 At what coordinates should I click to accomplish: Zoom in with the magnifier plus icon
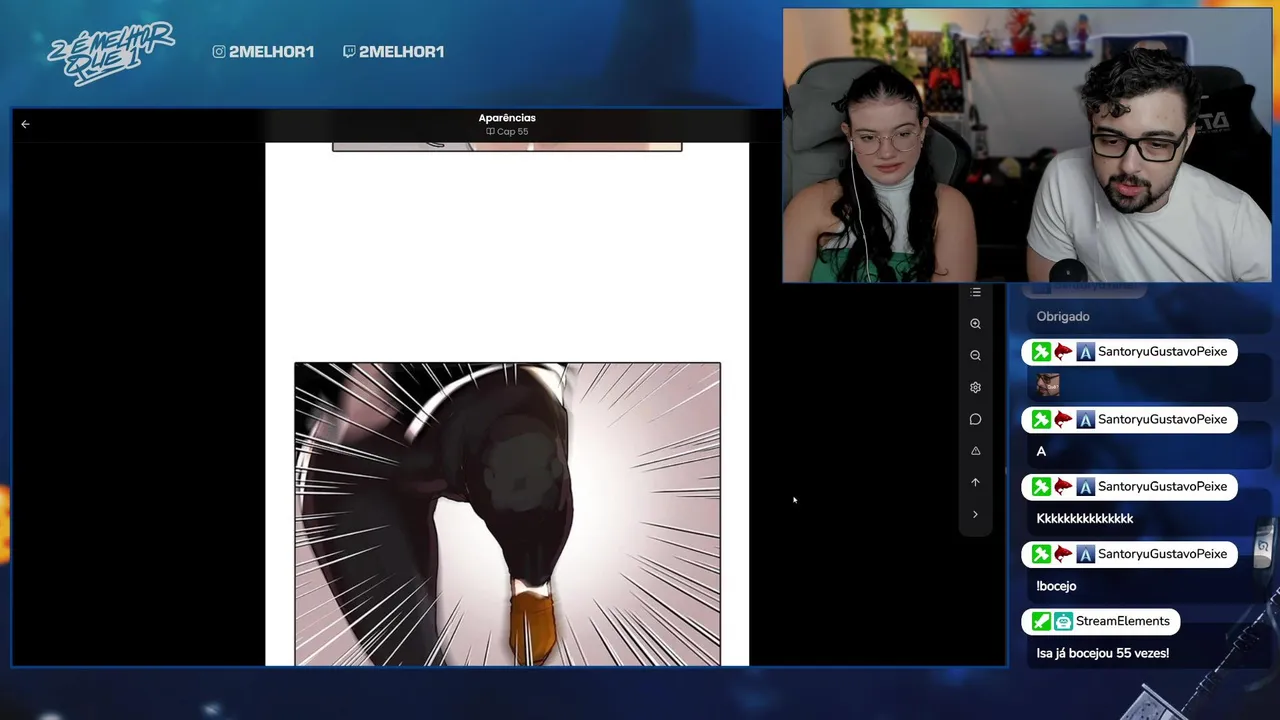tap(975, 324)
